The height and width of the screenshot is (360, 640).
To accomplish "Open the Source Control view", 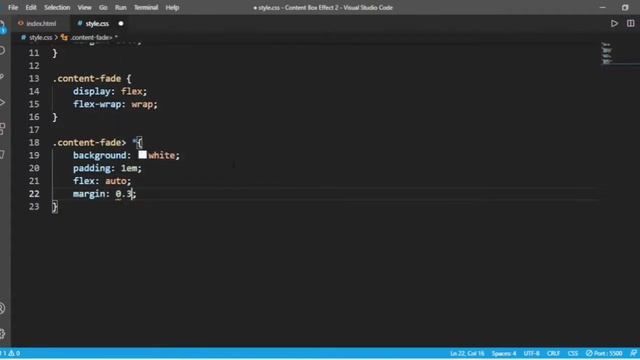I will 2,76.
